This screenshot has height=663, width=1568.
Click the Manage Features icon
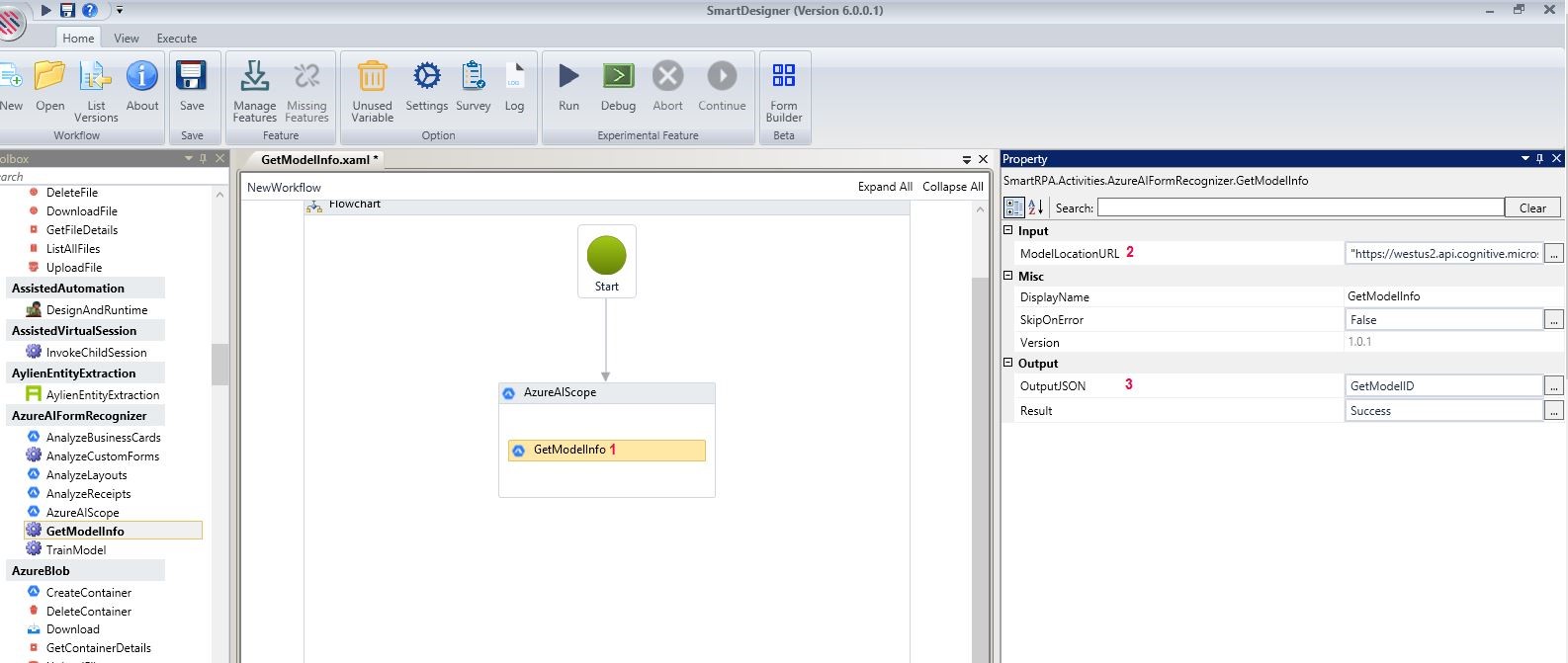tap(254, 77)
